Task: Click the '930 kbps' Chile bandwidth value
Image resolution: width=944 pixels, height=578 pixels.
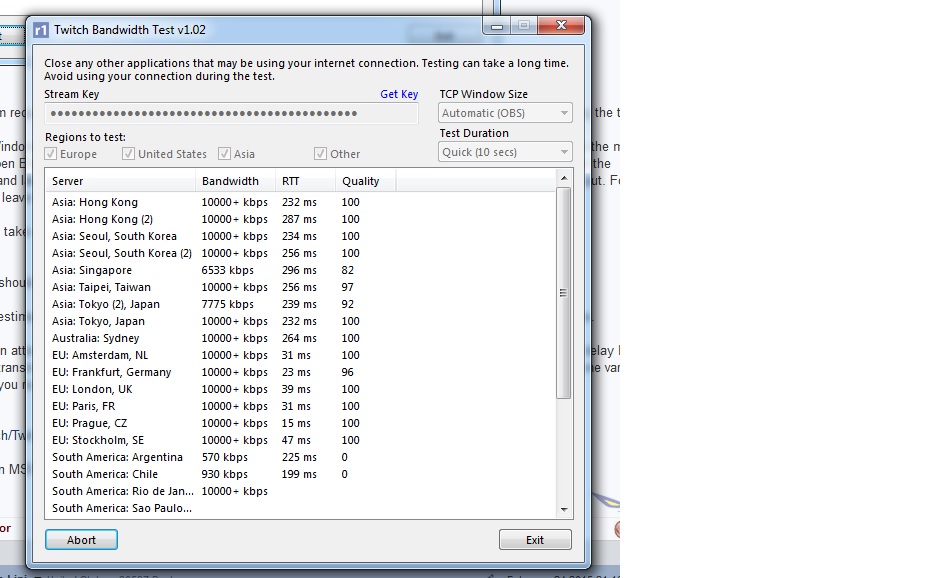Action: (225, 474)
